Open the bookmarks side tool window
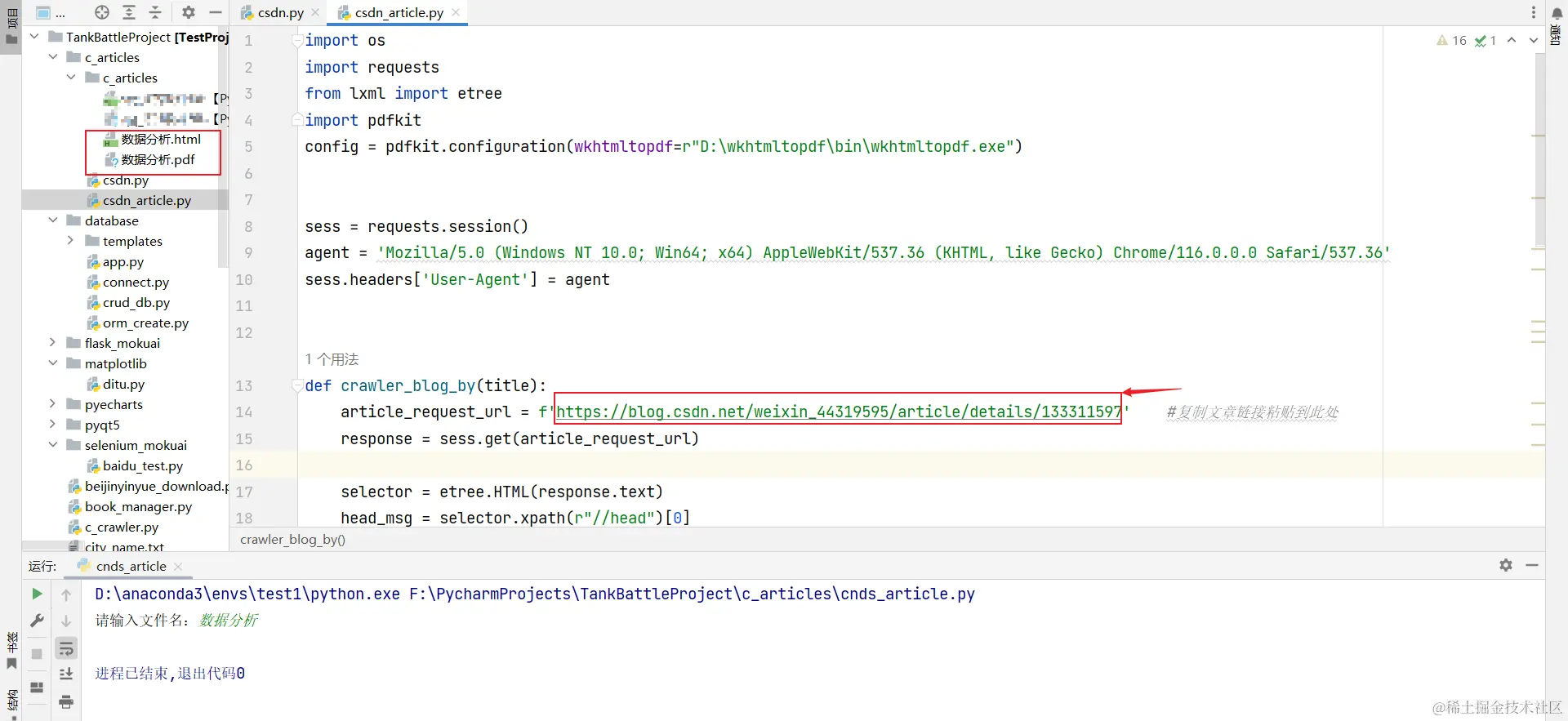The height and width of the screenshot is (721, 1568). (11, 651)
